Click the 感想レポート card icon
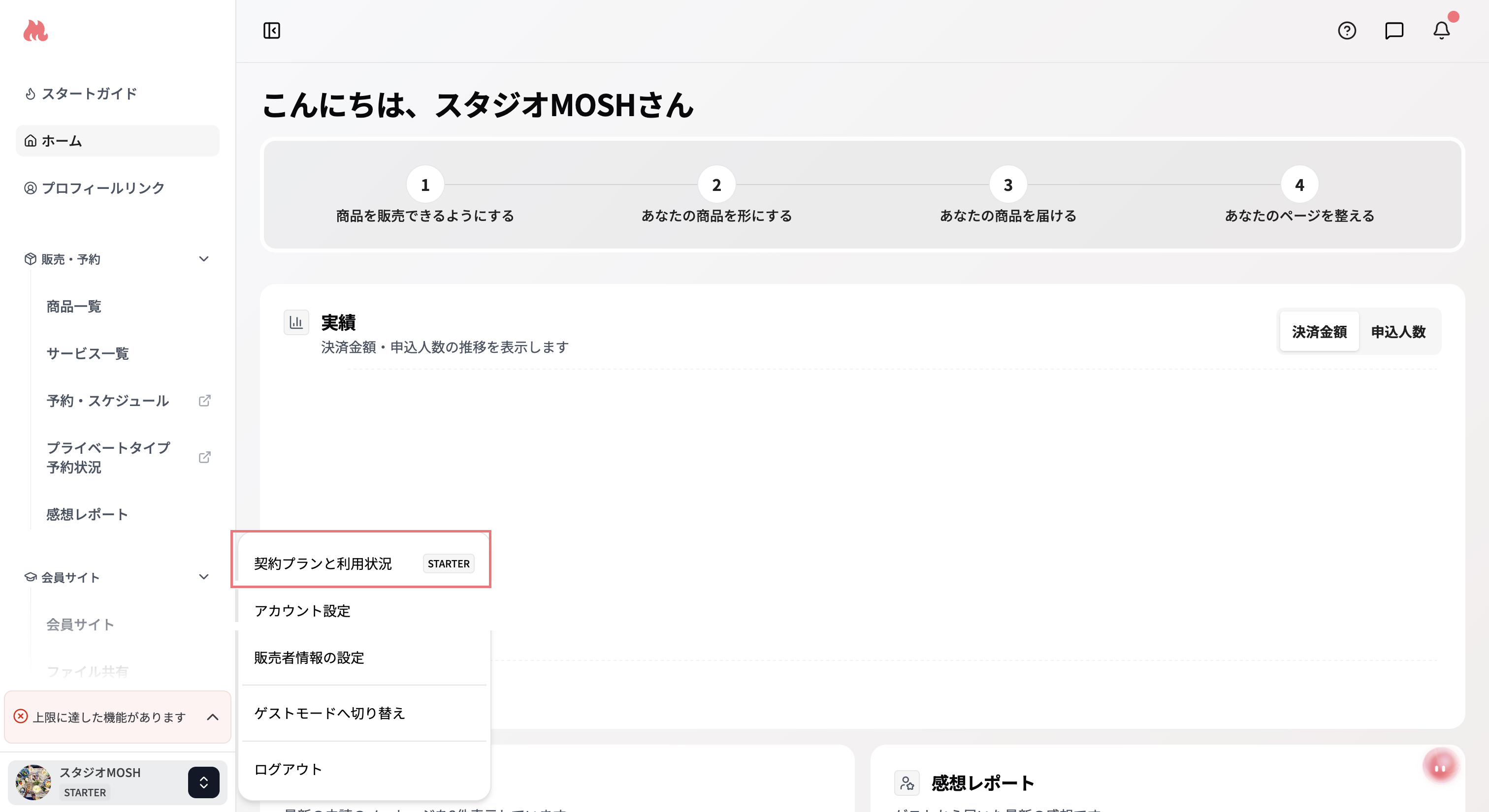Viewport: 1489px width, 812px height. point(907,783)
